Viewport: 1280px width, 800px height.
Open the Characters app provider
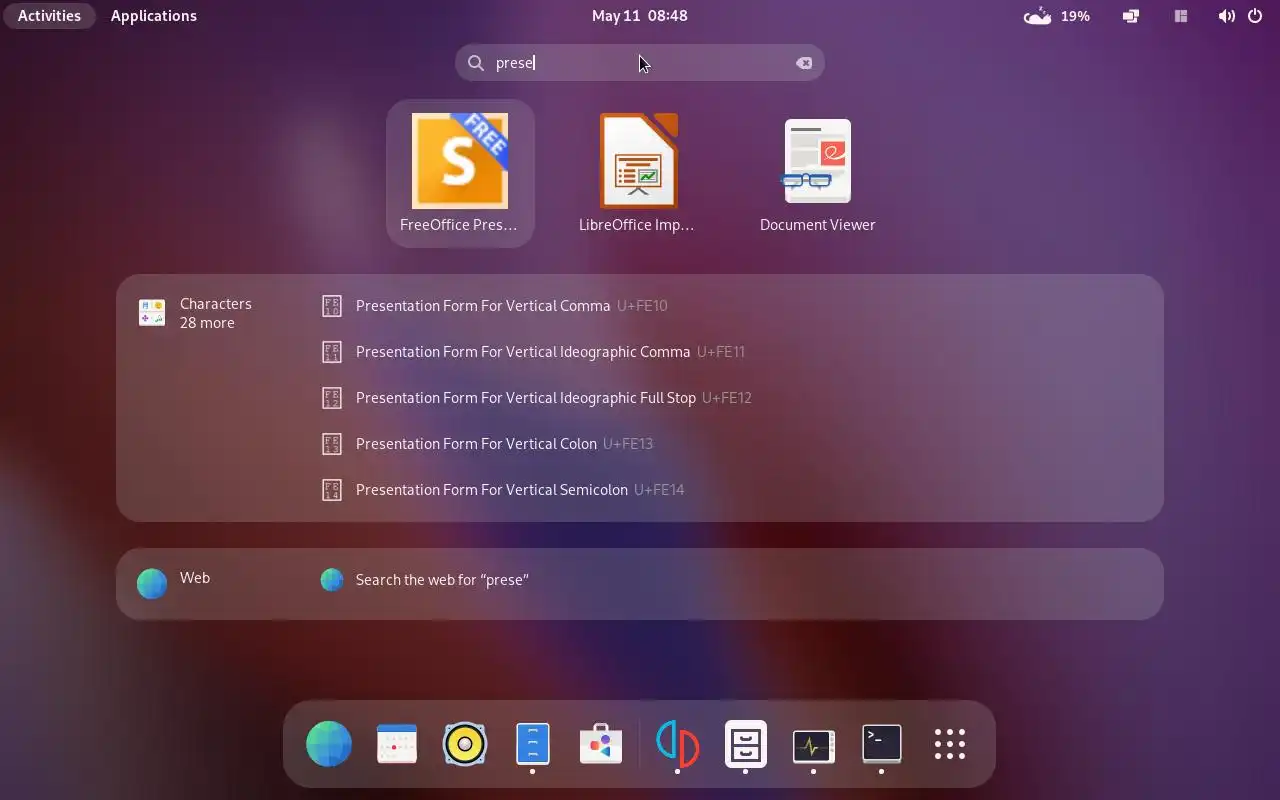(196, 313)
